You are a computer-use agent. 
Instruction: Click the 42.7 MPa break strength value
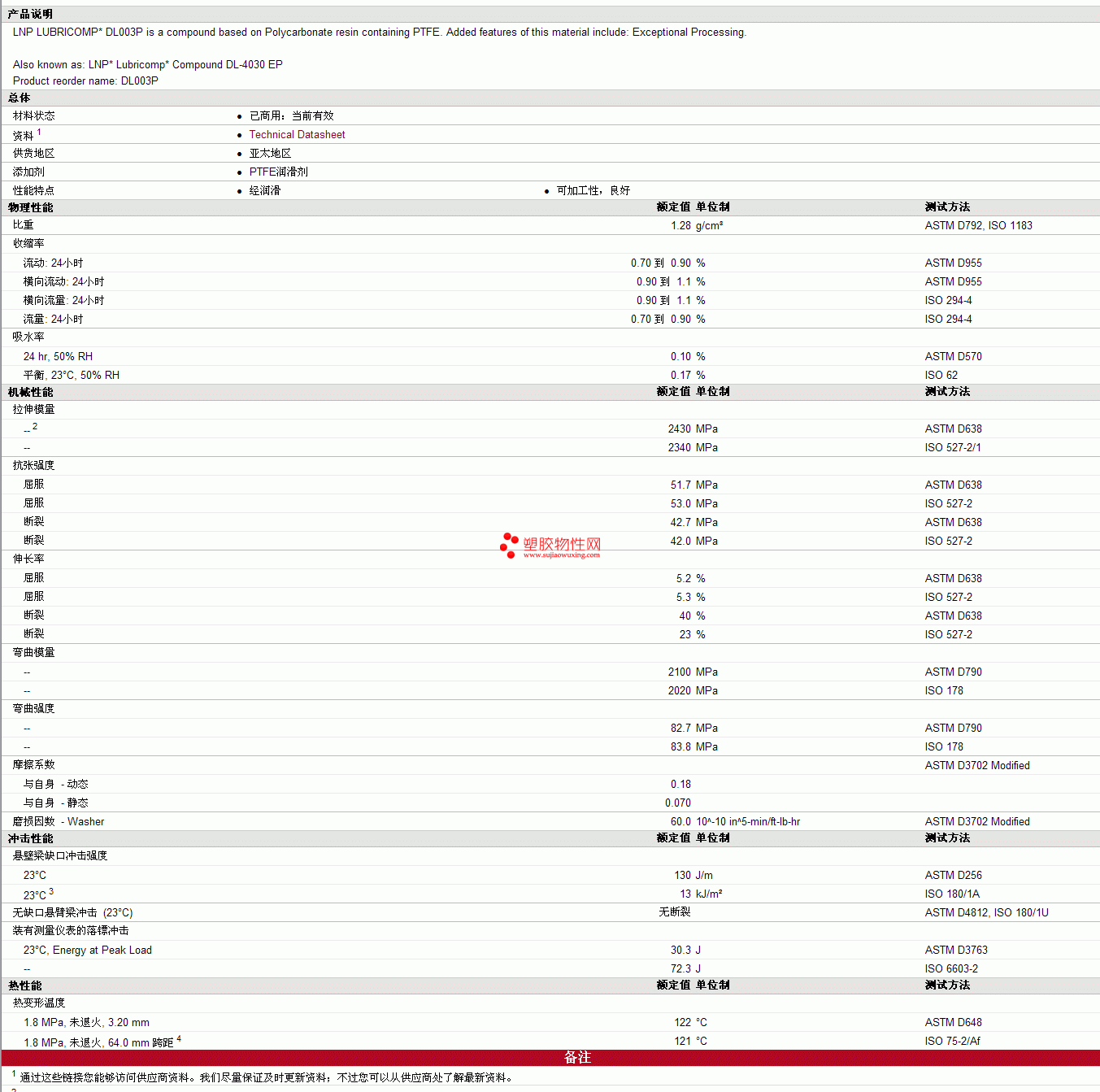pyautogui.click(x=694, y=523)
